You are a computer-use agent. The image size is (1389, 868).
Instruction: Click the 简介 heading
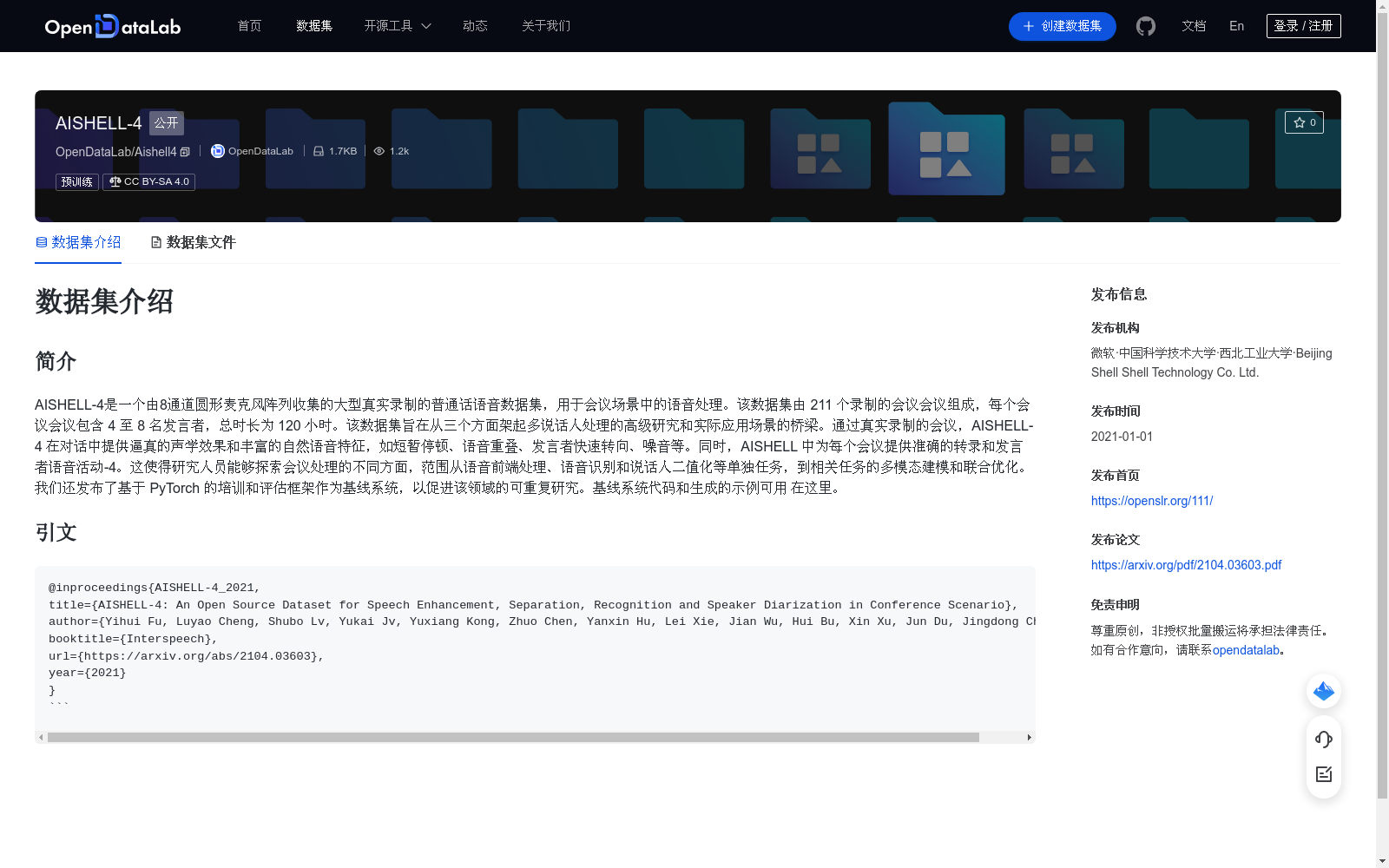click(56, 361)
